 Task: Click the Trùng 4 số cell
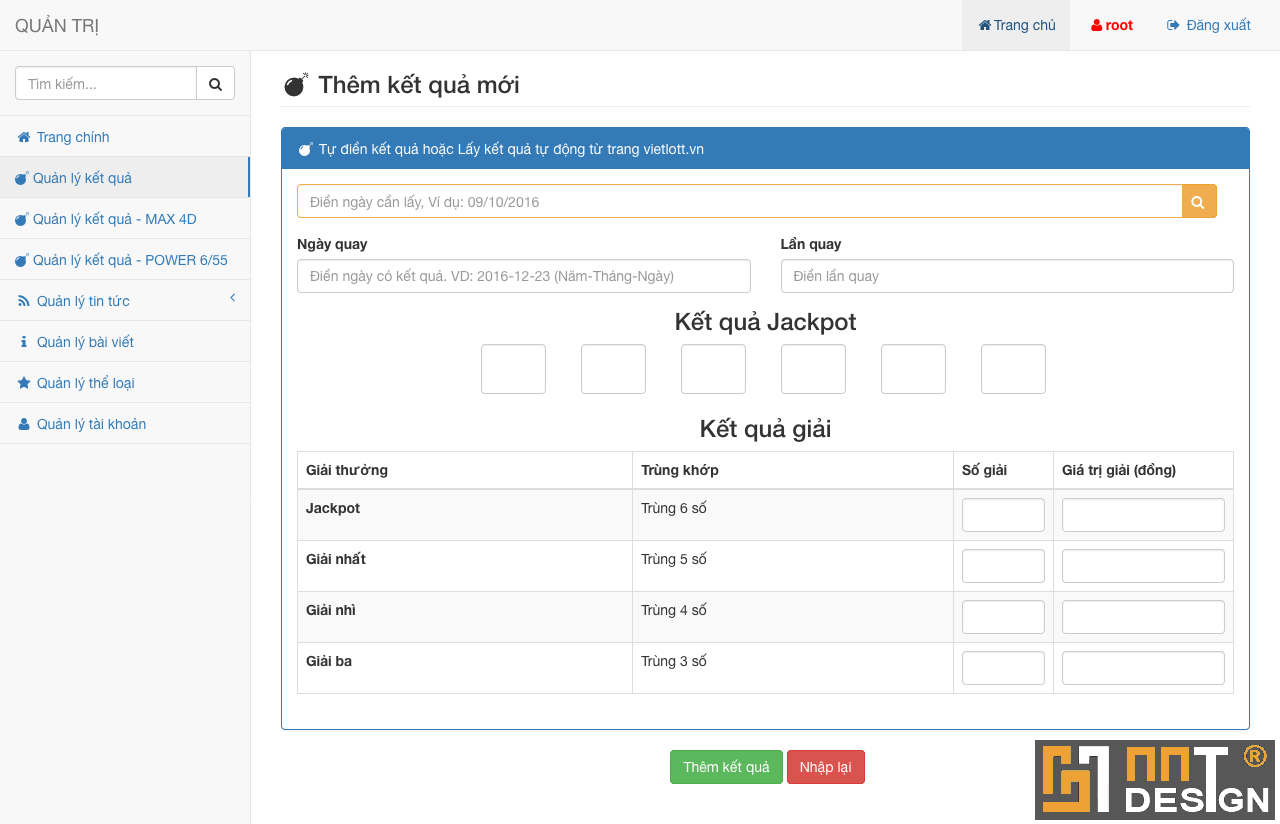pos(793,617)
